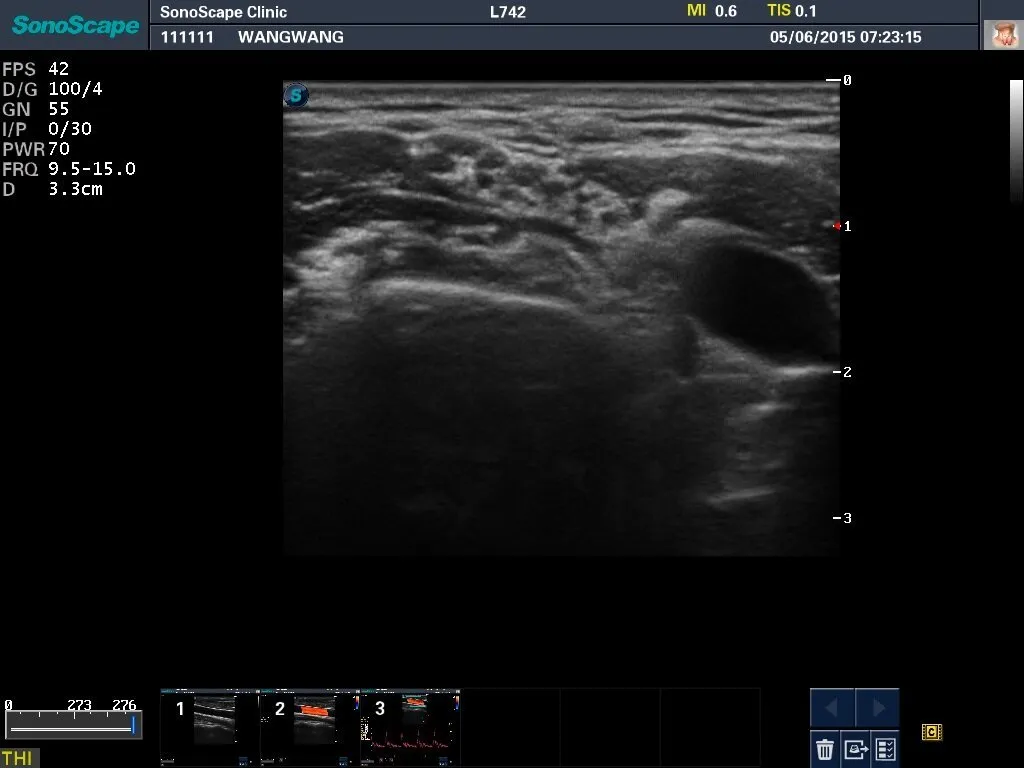Click the yellow cine film icon
The image size is (1024, 768).
click(x=932, y=732)
